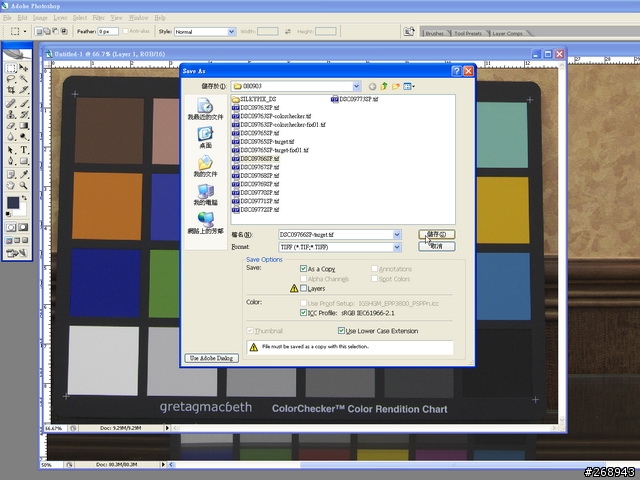Go to Desktop location in Save As sidebar

click(x=205, y=138)
